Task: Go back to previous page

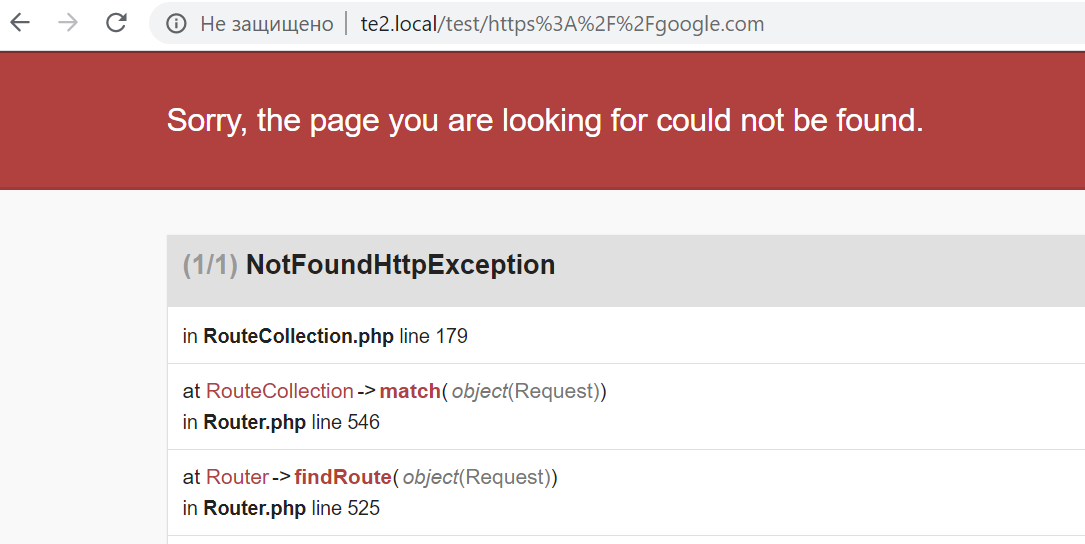Action: tap(20, 23)
